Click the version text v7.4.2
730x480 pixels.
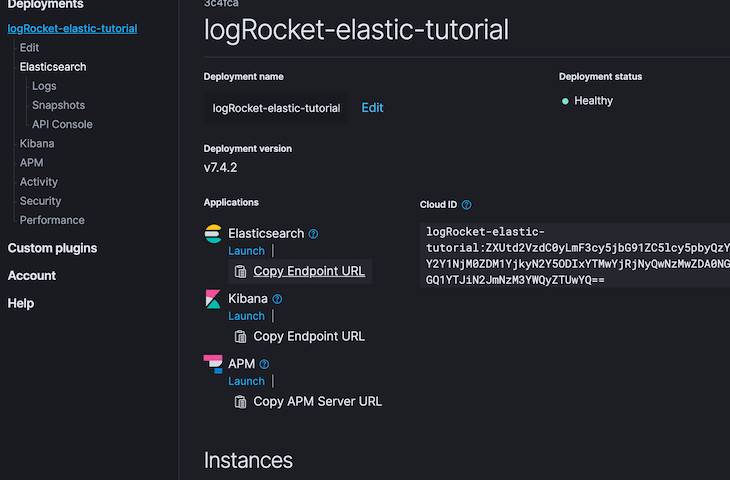pyautogui.click(x=220, y=168)
